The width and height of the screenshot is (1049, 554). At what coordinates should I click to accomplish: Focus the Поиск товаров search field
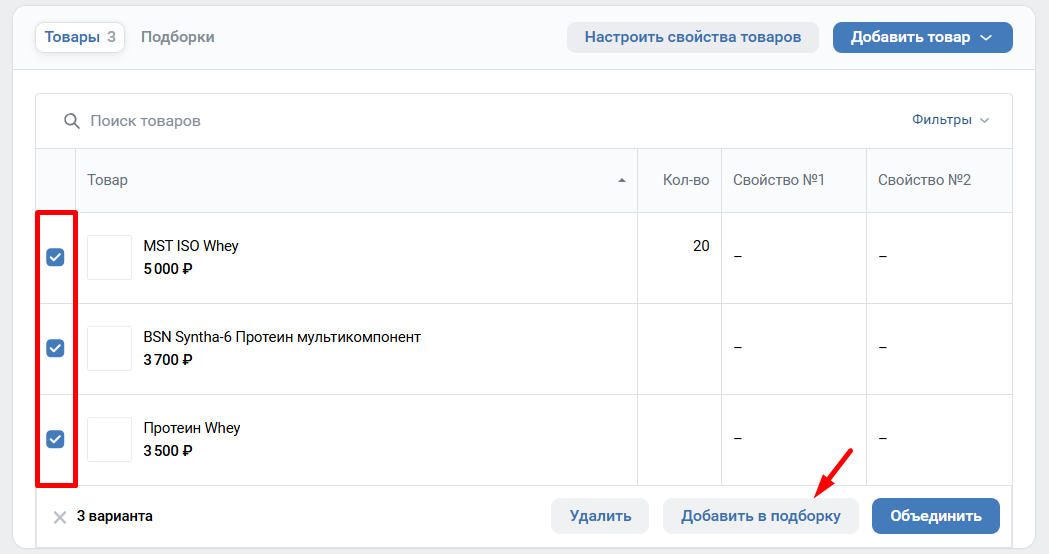pos(400,121)
